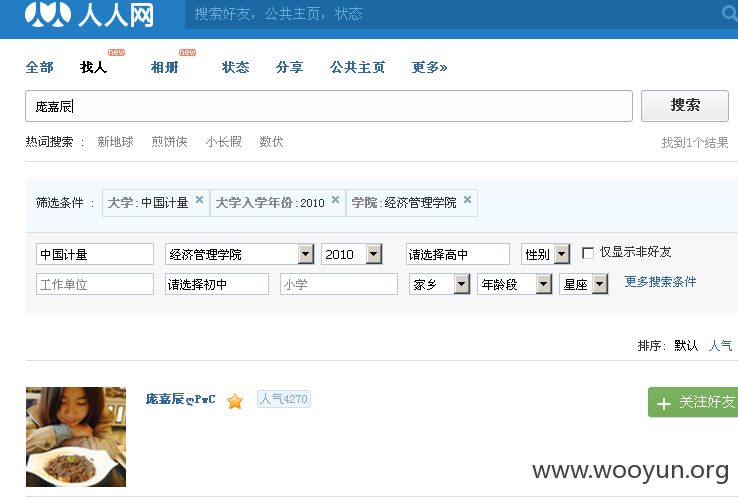Tick the 仅显示非好友 checkbox

click(587, 253)
